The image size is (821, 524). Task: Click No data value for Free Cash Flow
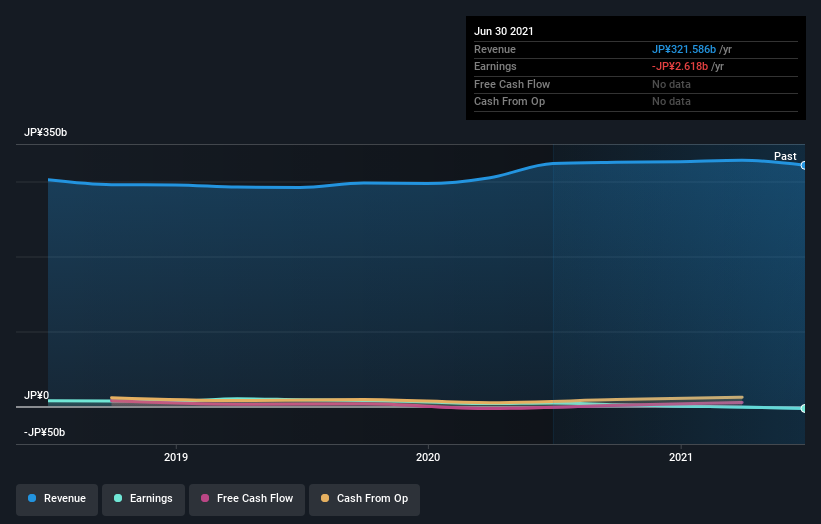[671, 84]
